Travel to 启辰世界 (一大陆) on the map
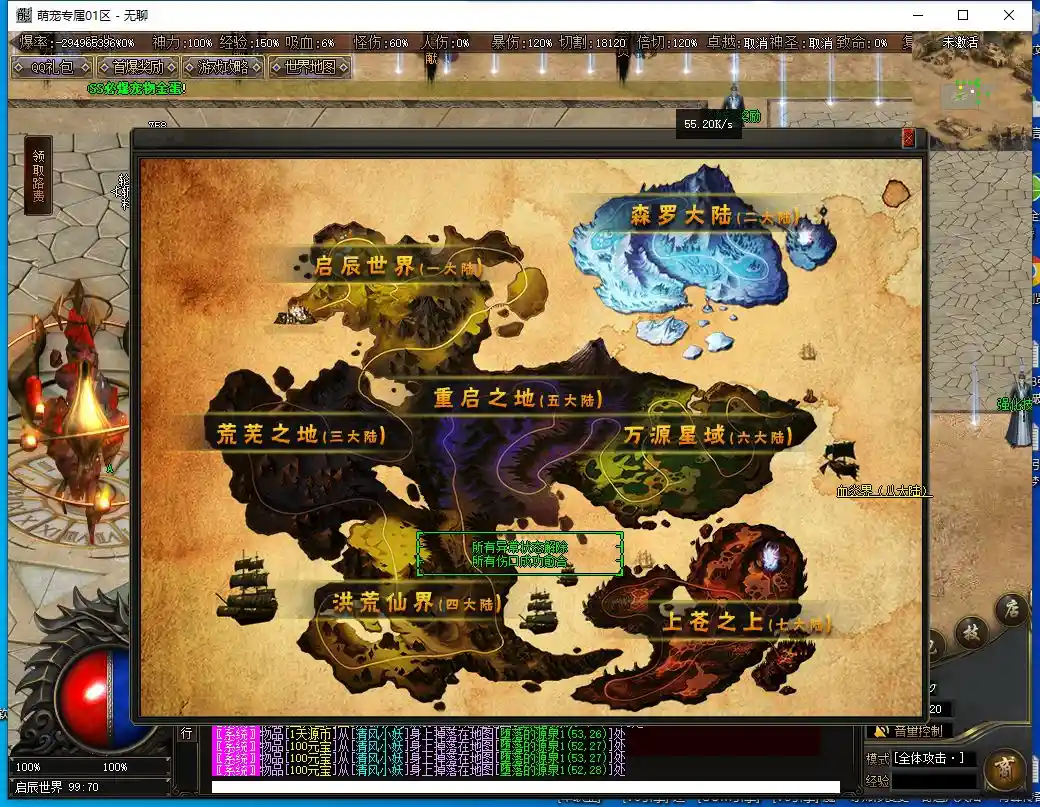Screen dimensions: 1040x807 tap(397, 267)
